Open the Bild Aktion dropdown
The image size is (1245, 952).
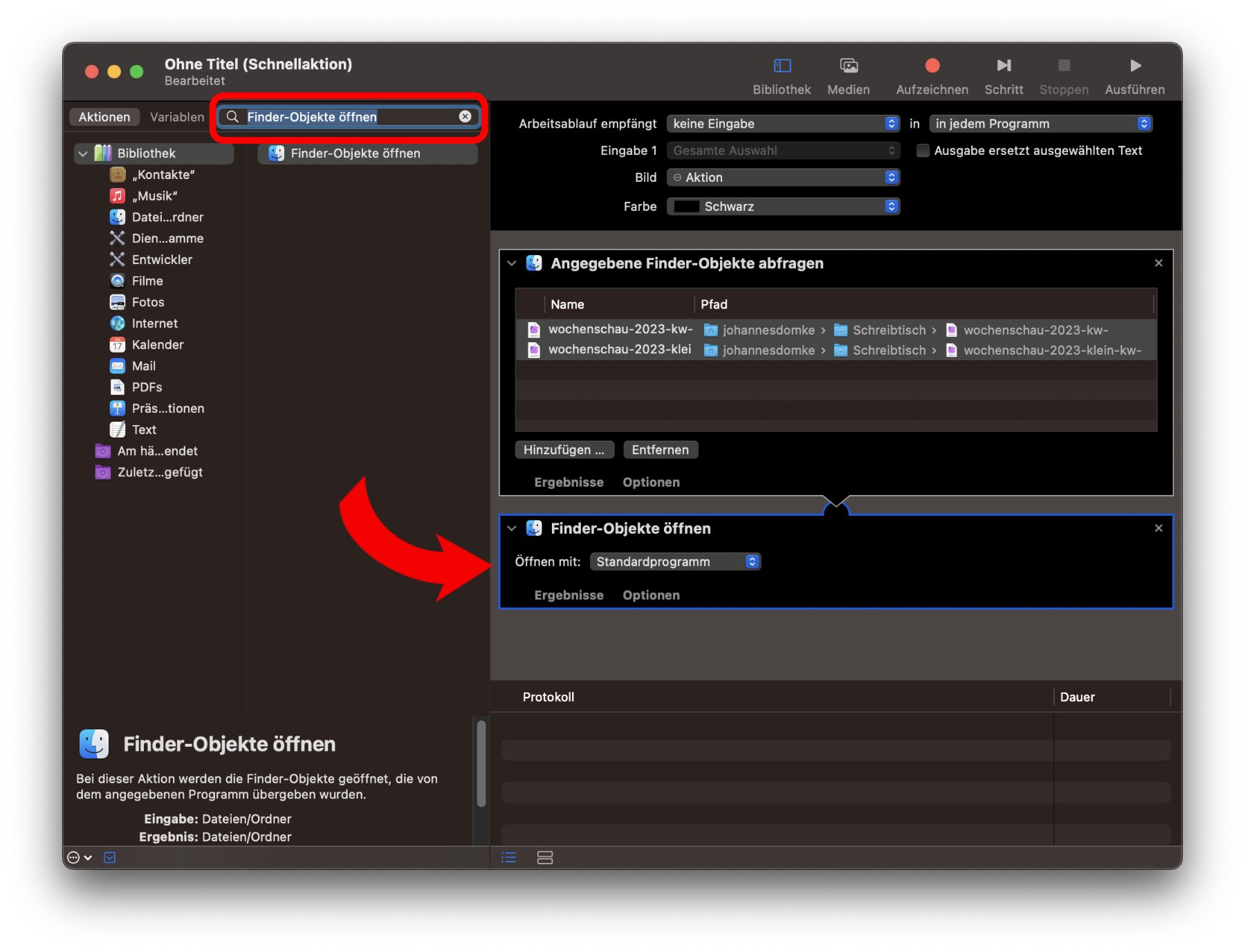point(783,178)
